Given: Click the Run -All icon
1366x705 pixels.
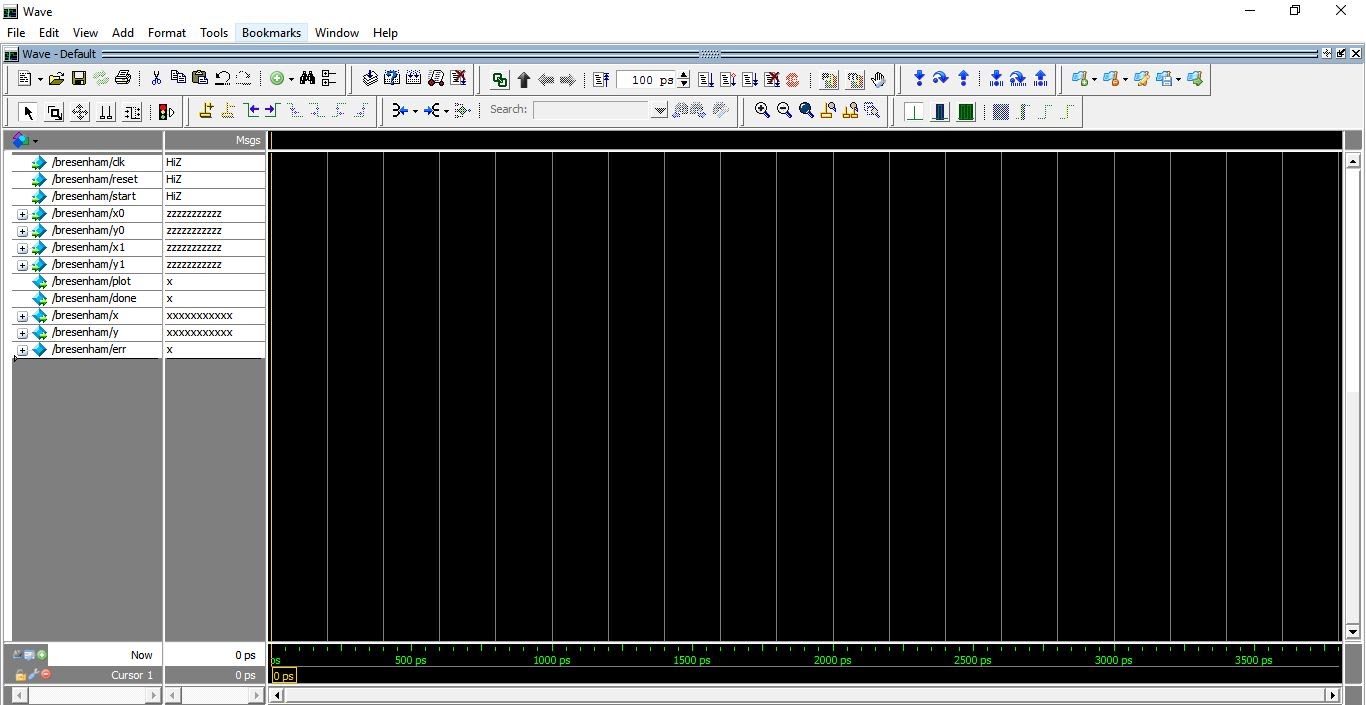Looking at the screenshot, I should (x=749, y=80).
